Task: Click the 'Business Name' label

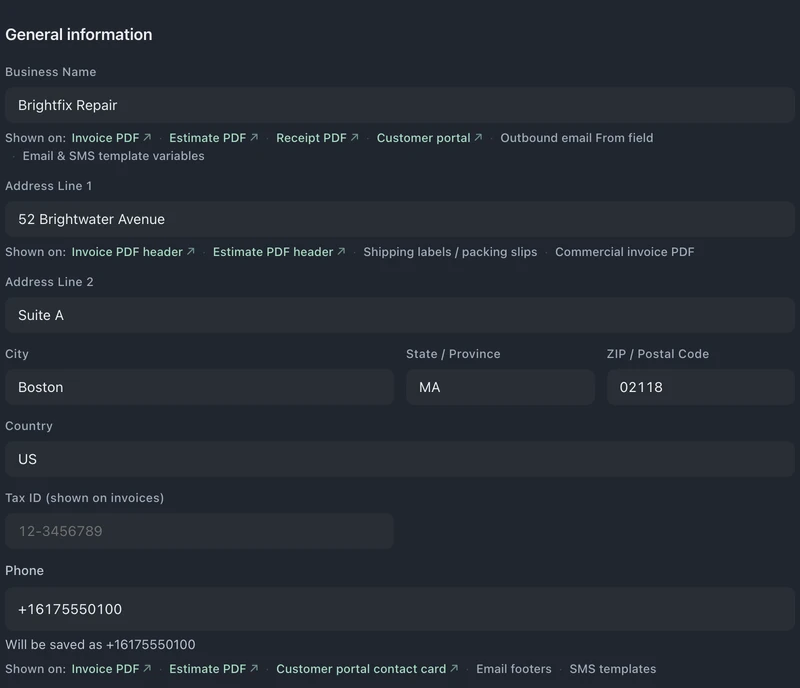Action: [51, 72]
